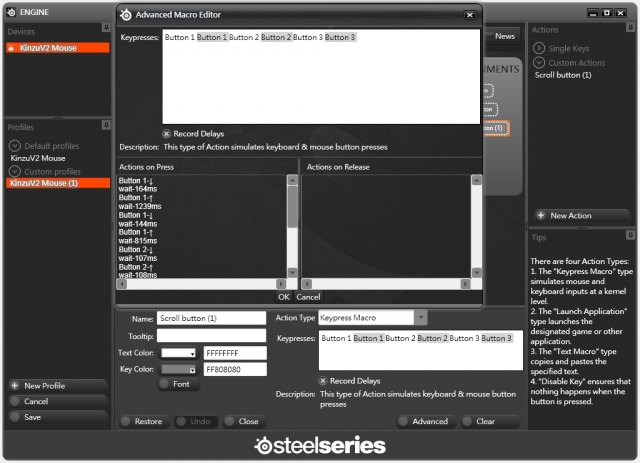
Task: Close the Advanced Macro Editor dialog
Action: pos(470,15)
